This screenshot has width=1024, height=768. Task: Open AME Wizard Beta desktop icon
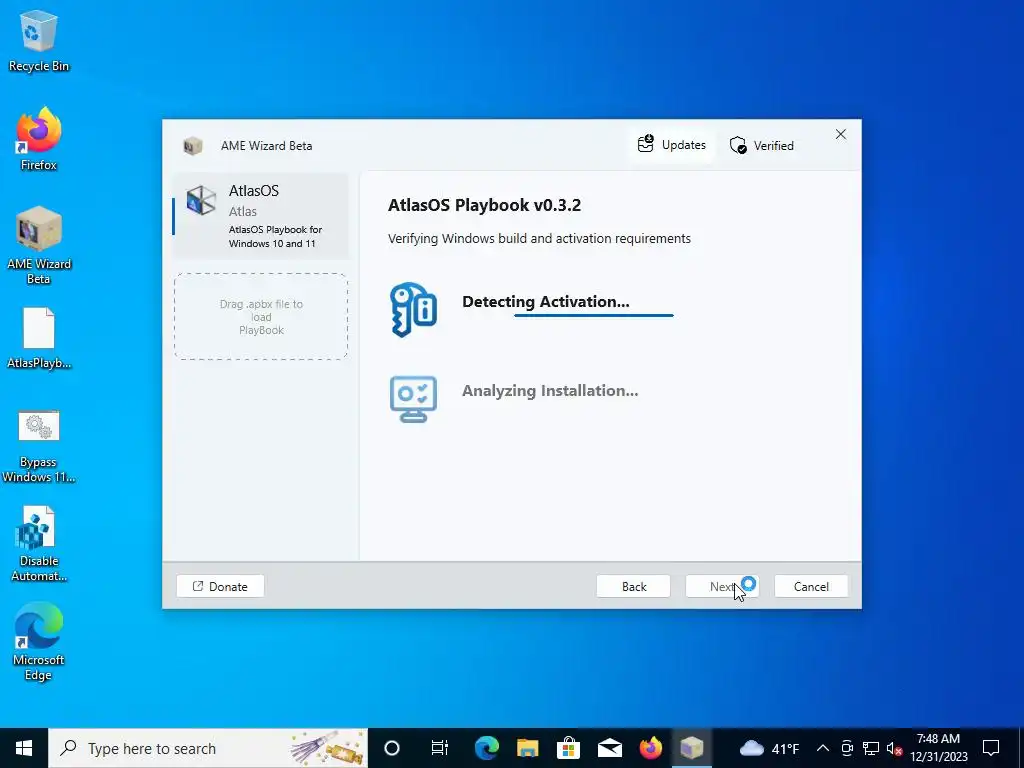39,244
